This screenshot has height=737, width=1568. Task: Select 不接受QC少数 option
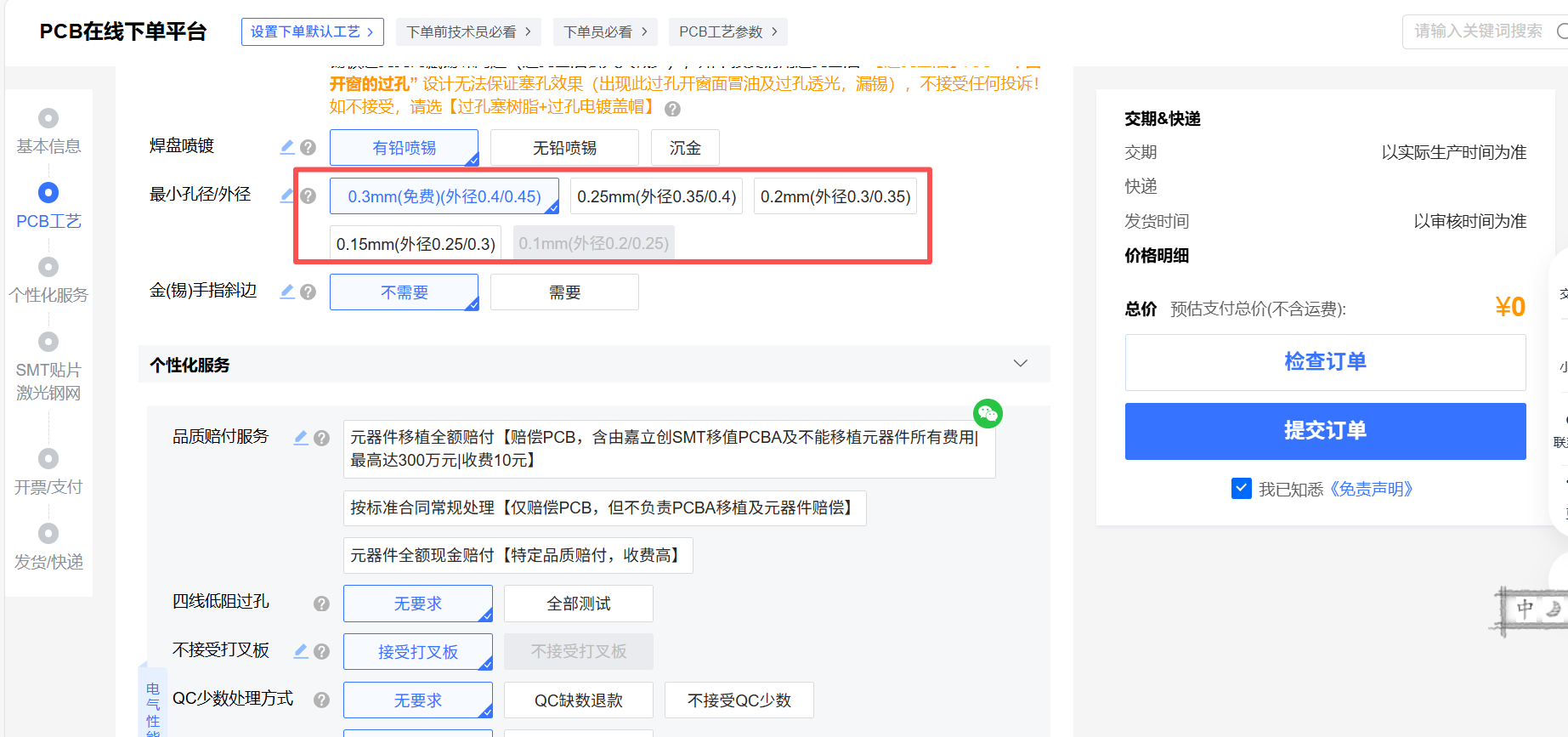click(x=739, y=700)
